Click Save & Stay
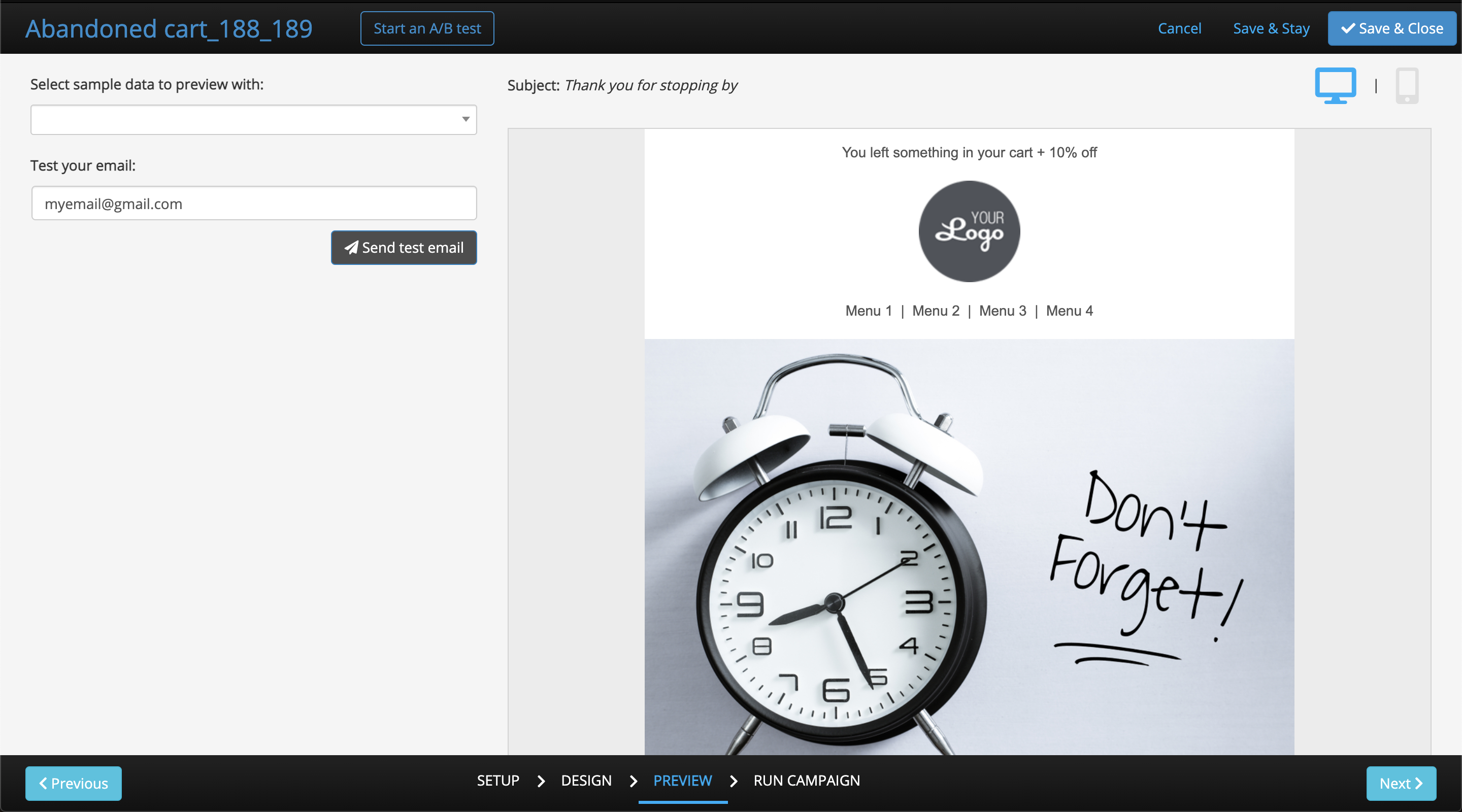 click(x=1271, y=28)
